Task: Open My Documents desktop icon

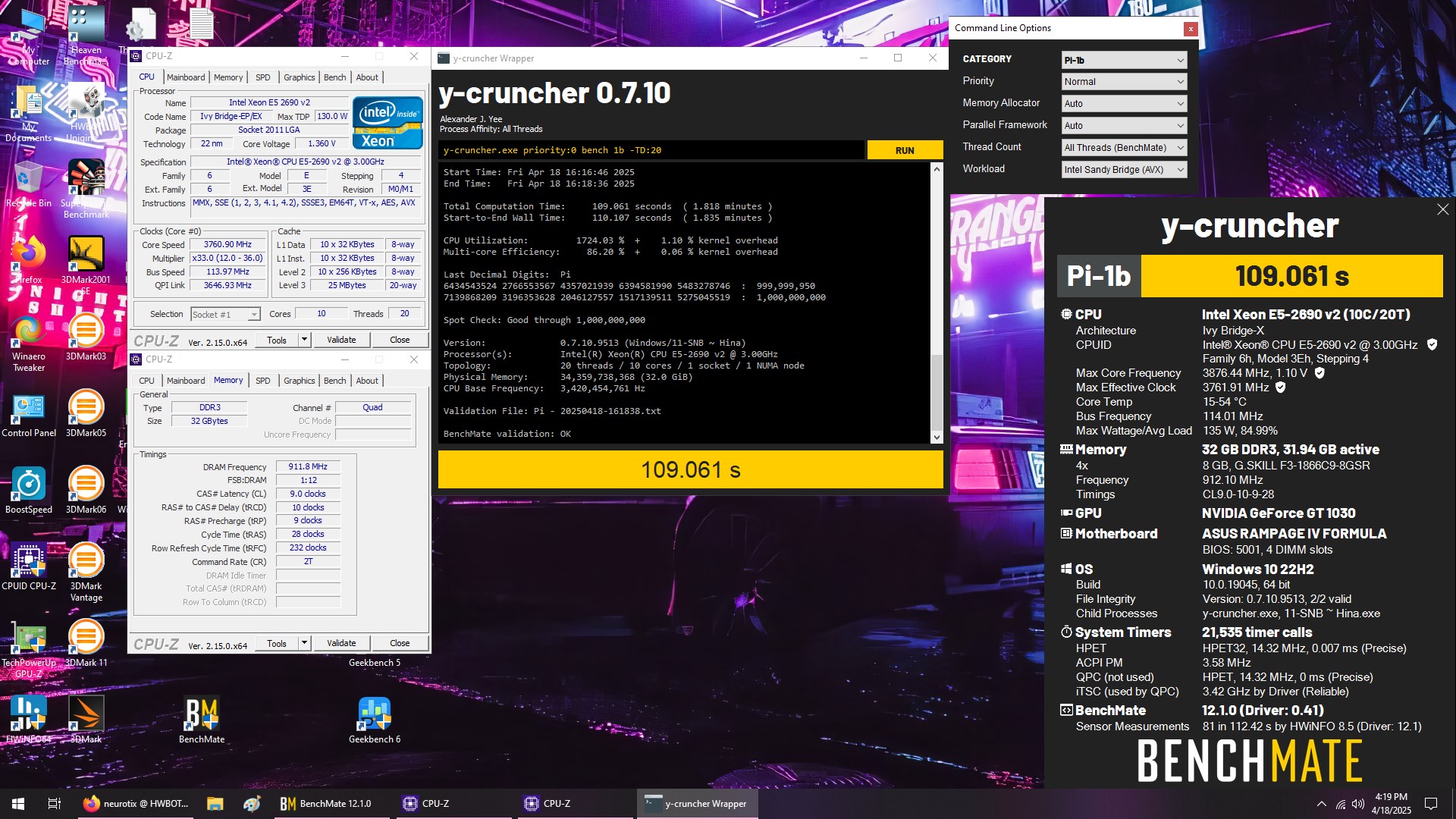Action: (x=29, y=114)
